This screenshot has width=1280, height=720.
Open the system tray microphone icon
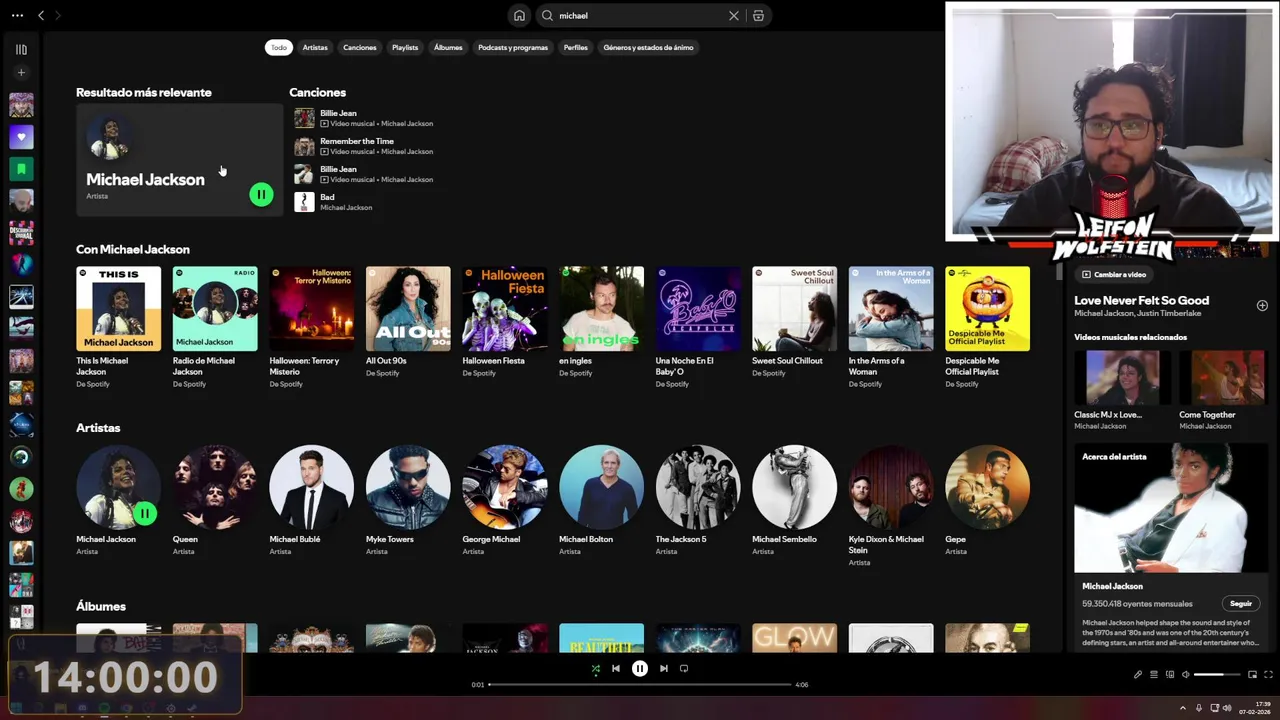[1199, 708]
